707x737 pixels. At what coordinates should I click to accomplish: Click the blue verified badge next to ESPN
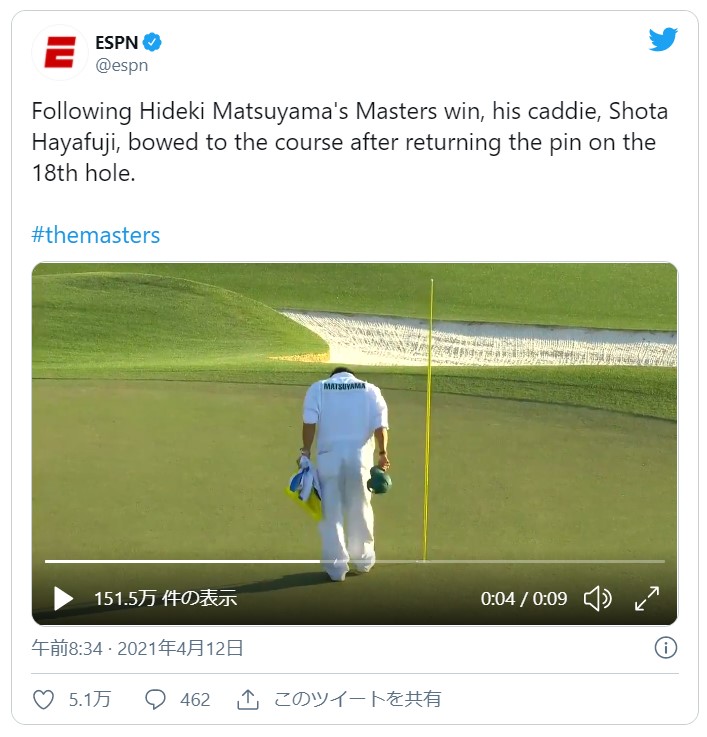(152, 42)
